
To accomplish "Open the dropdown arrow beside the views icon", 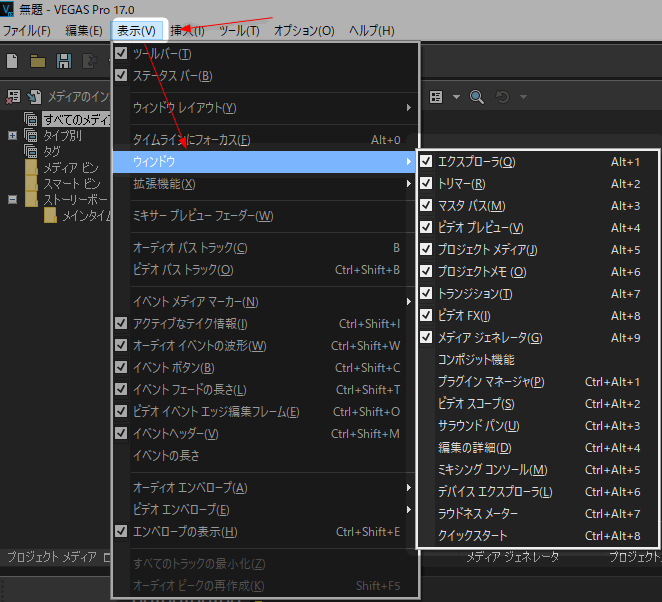I will [456, 97].
